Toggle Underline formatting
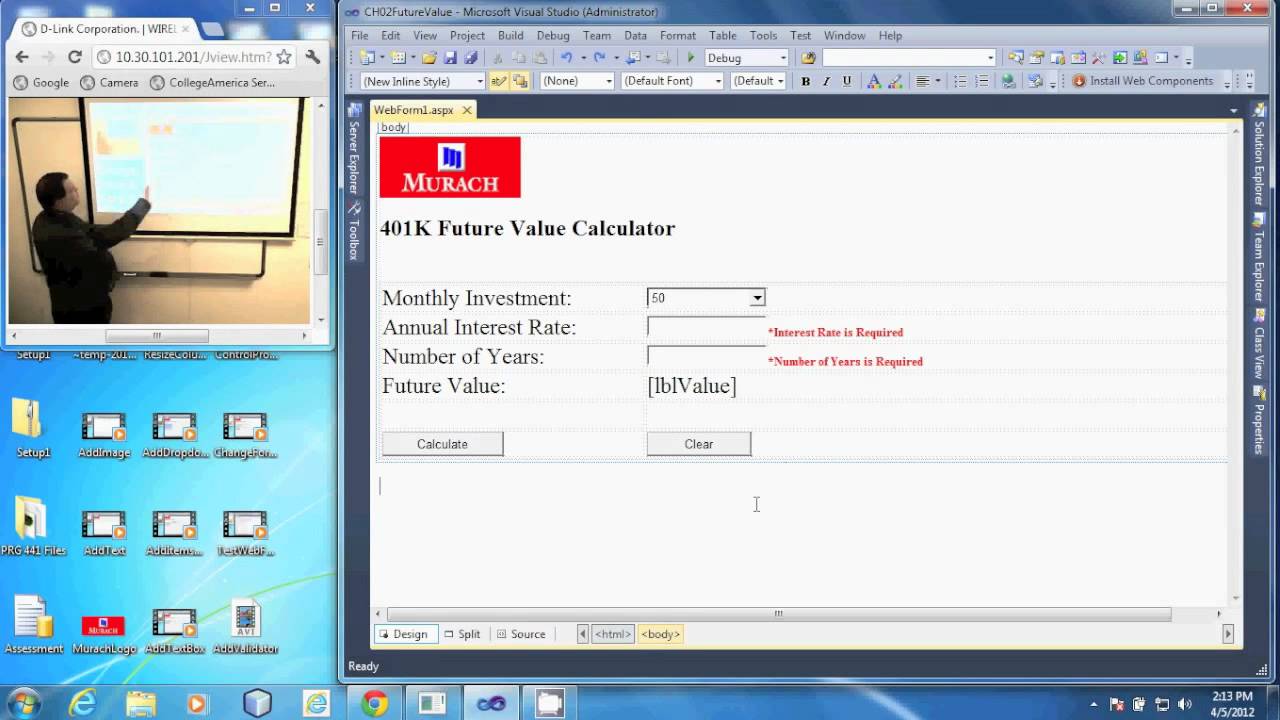The height and width of the screenshot is (720, 1280). coord(847,81)
